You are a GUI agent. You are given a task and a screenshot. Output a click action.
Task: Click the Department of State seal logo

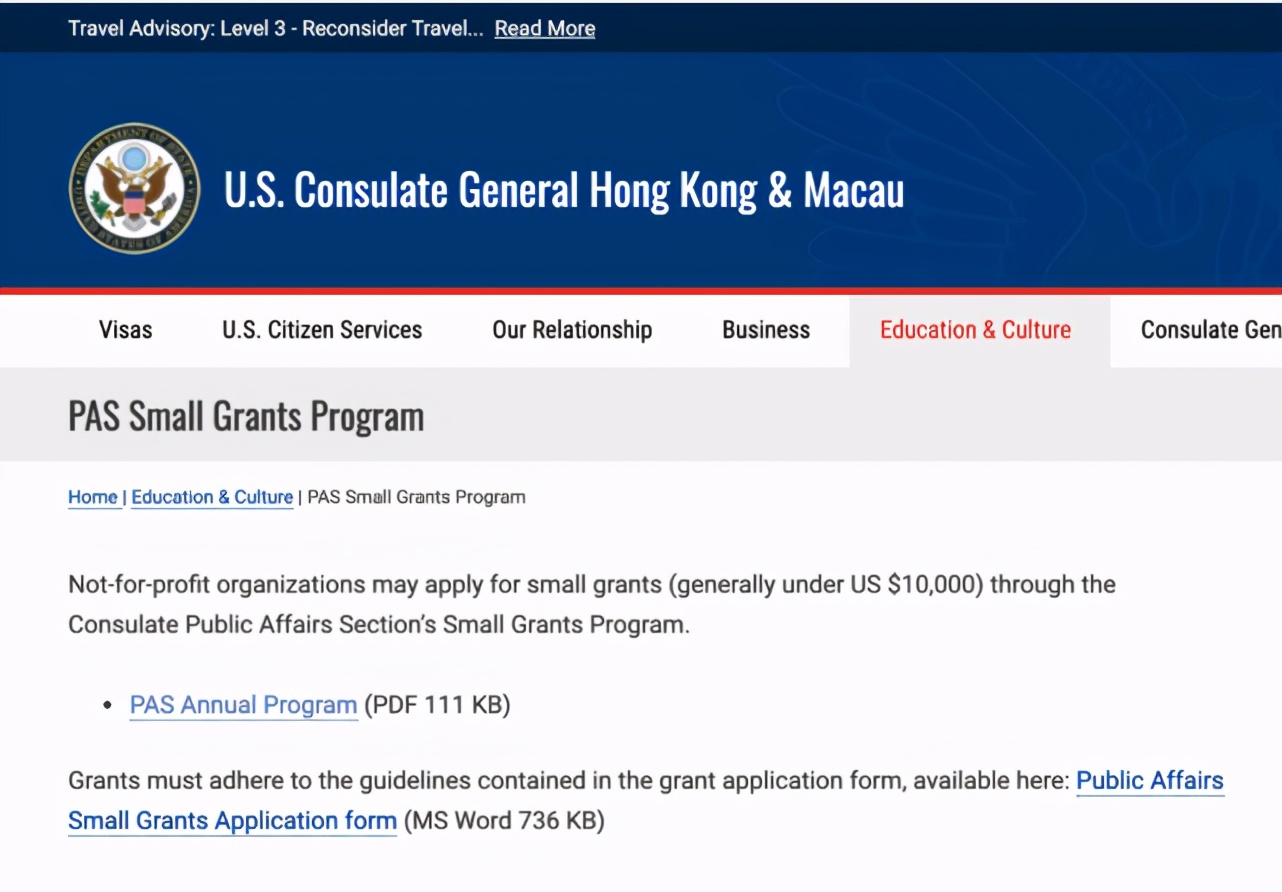134,189
